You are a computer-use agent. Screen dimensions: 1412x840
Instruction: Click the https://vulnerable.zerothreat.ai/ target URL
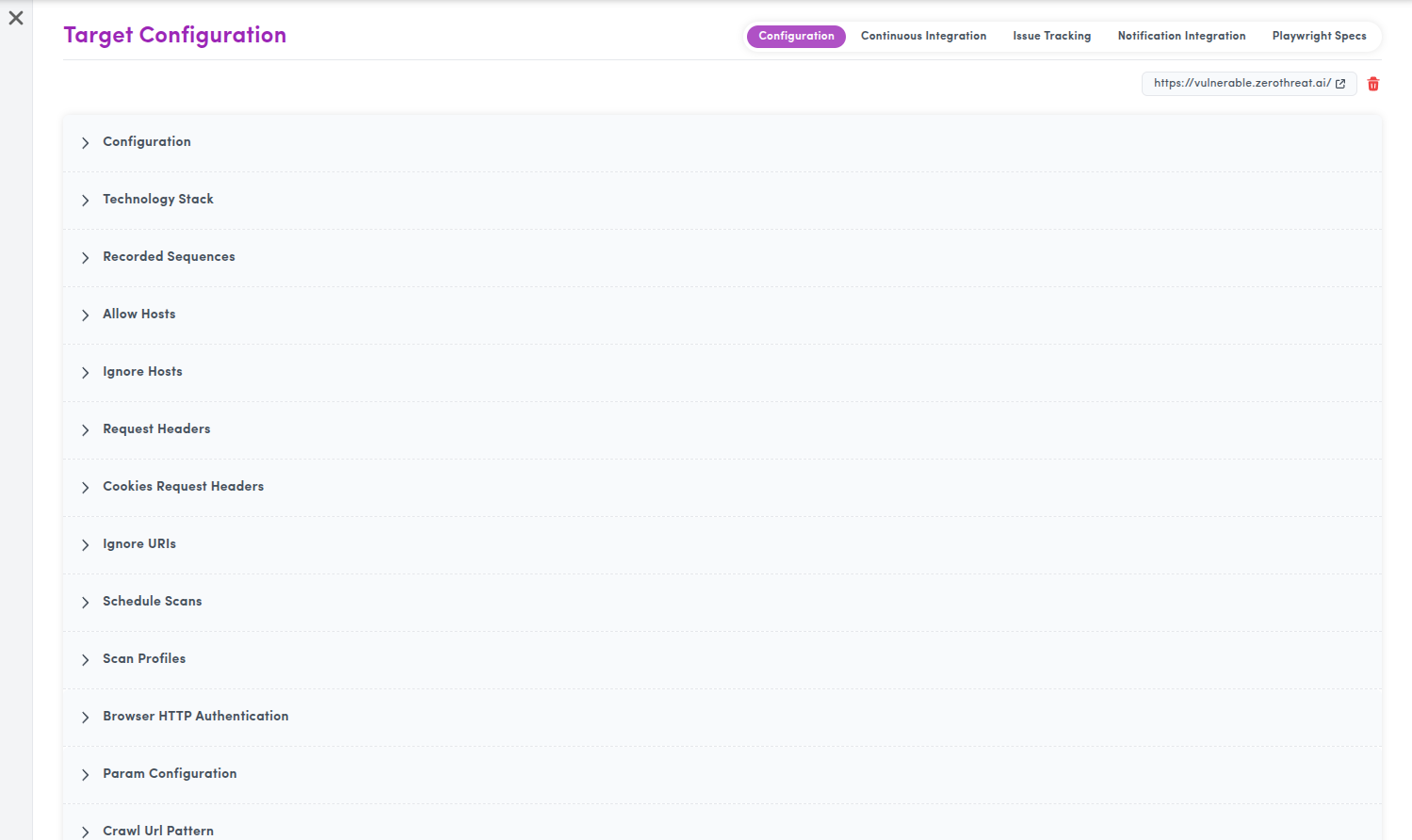(1242, 83)
